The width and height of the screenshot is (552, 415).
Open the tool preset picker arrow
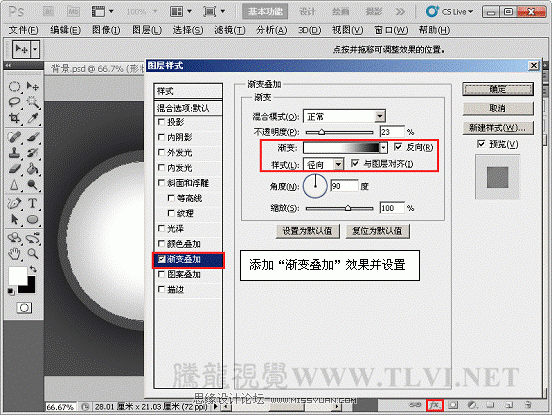[35, 49]
